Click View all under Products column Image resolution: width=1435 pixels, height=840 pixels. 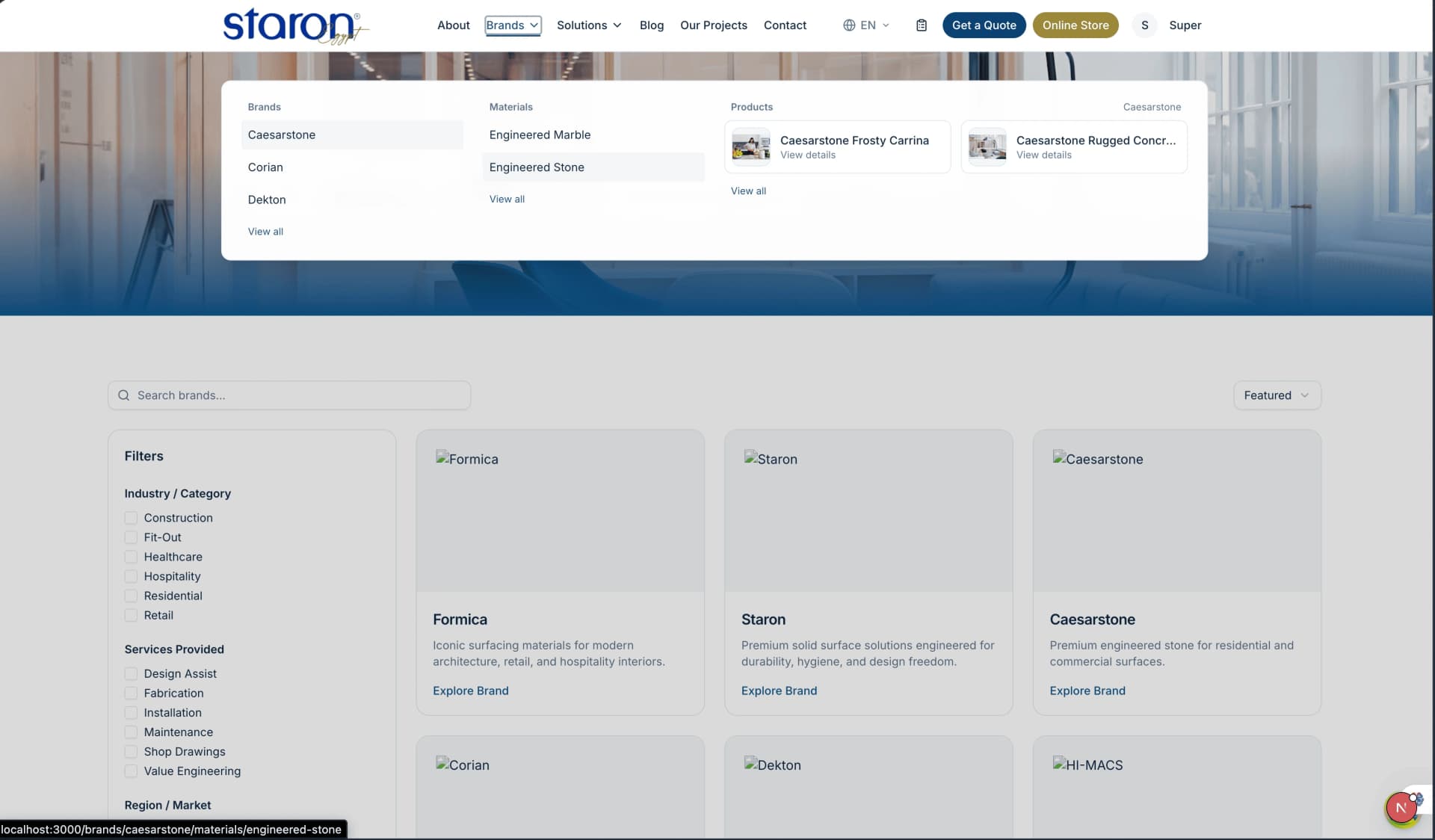click(748, 191)
